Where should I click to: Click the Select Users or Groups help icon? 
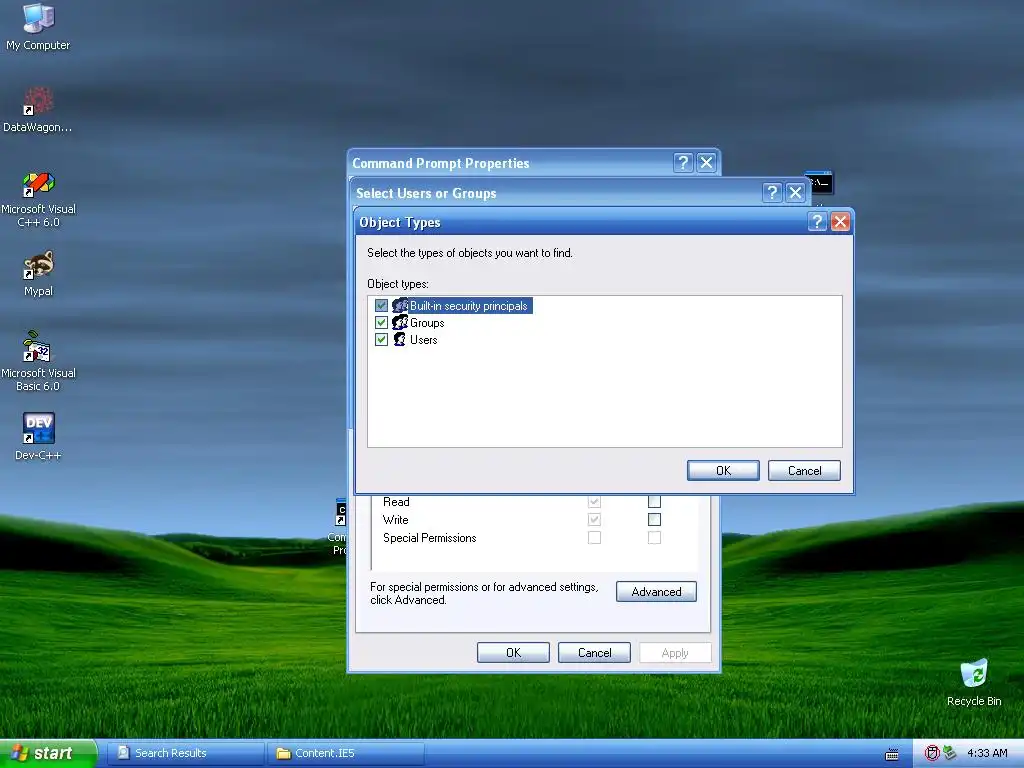click(x=772, y=193)
